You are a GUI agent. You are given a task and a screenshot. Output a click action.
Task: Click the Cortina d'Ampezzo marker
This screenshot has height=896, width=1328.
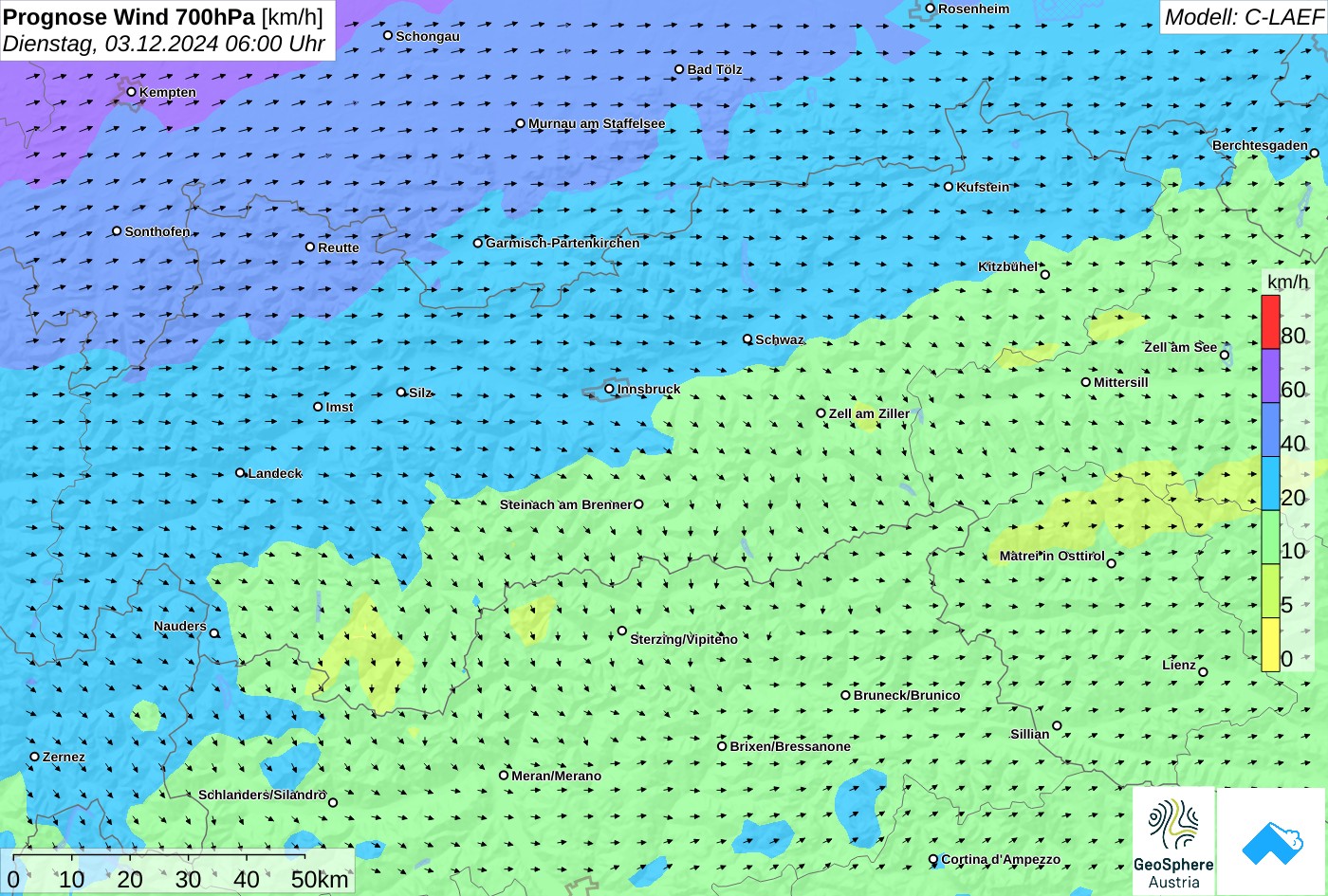pos(933,860)
